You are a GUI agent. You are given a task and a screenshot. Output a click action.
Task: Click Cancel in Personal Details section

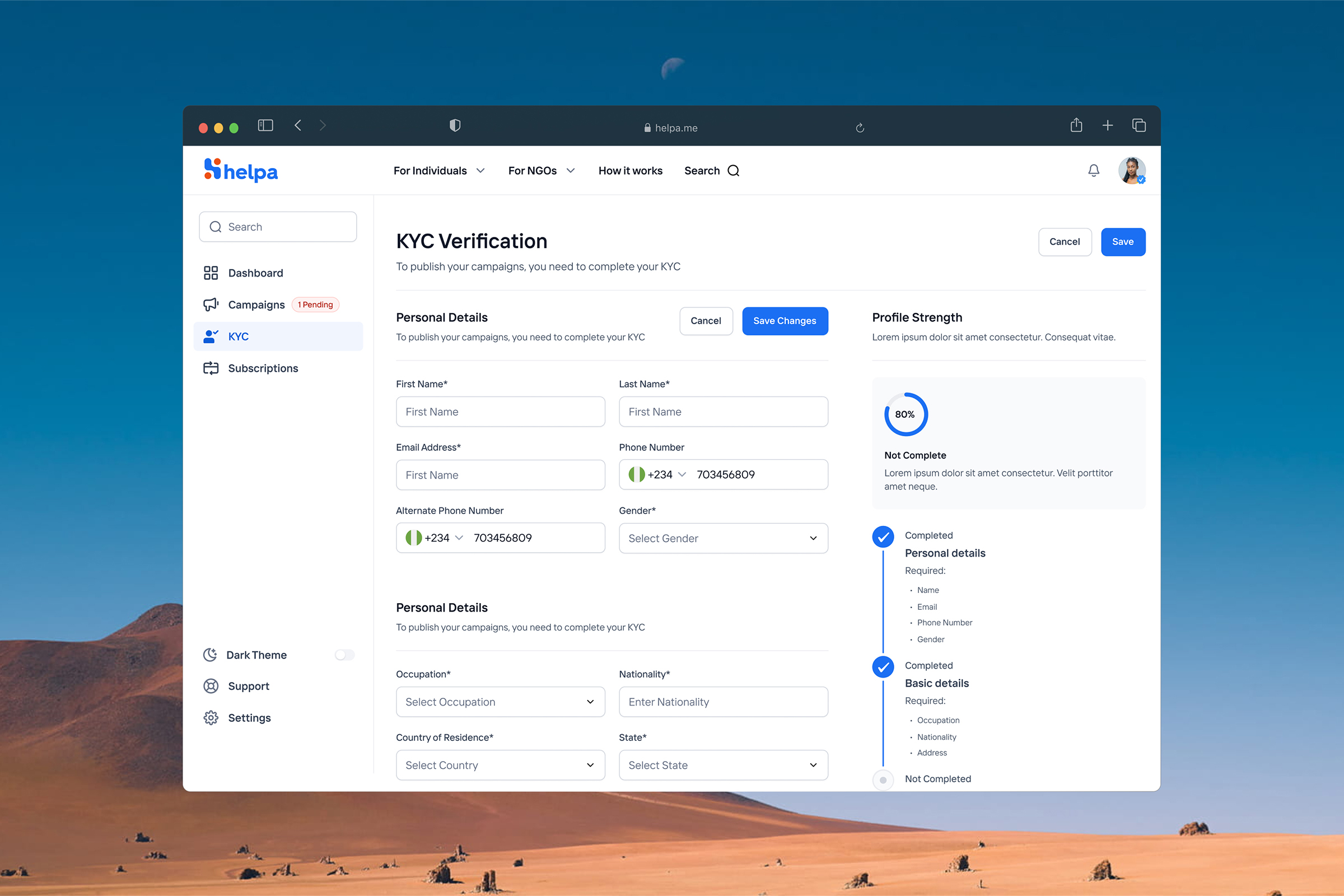(706, 320)
